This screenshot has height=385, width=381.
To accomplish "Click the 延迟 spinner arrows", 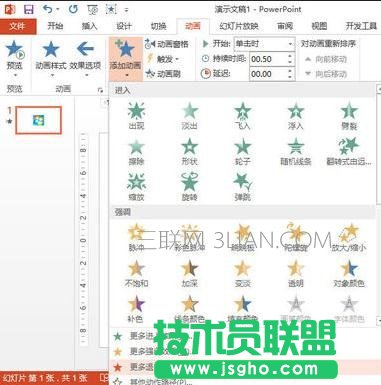I will click(x=290, y=74).
